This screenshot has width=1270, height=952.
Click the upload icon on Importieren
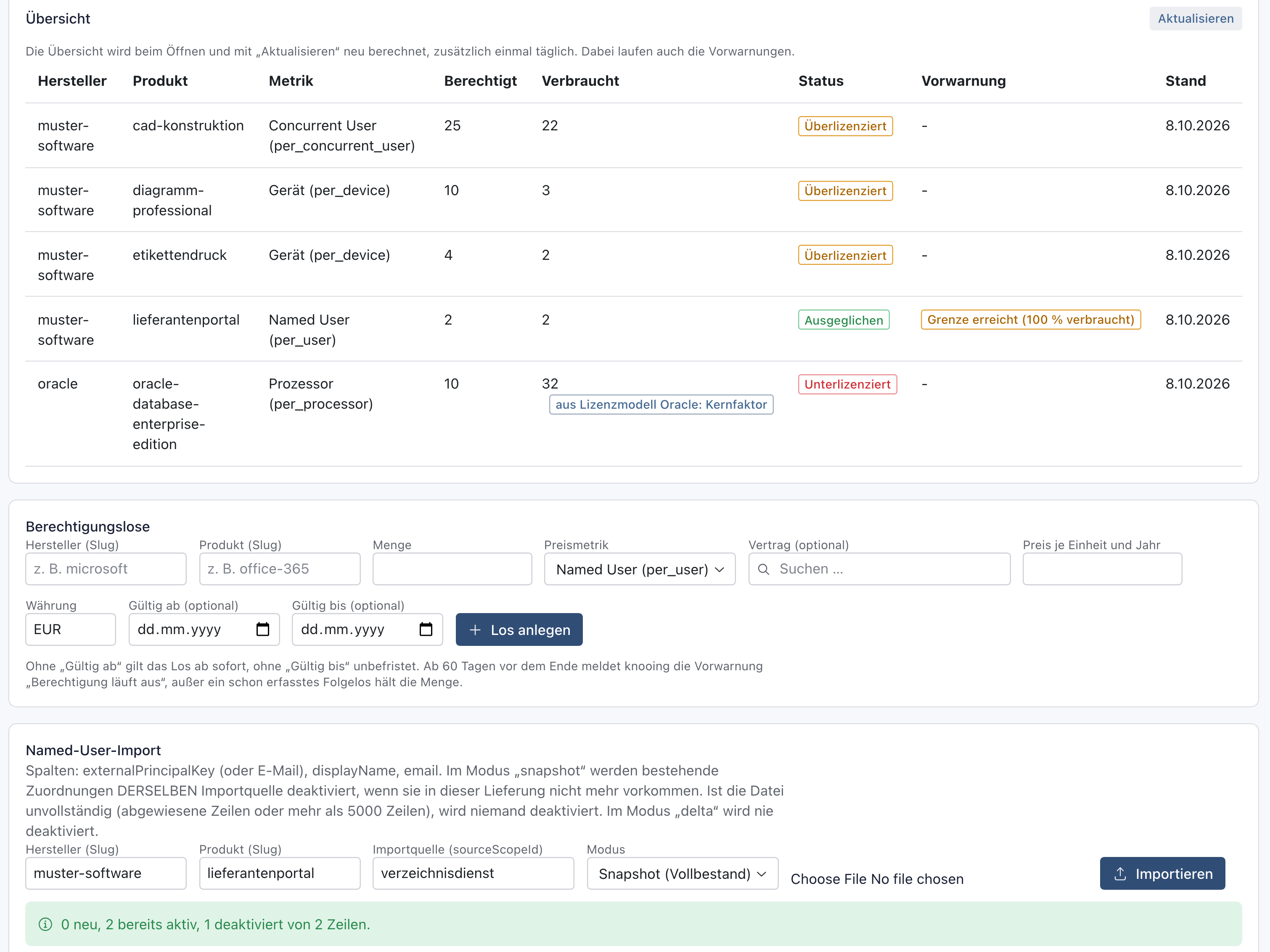click(1120, 874)
